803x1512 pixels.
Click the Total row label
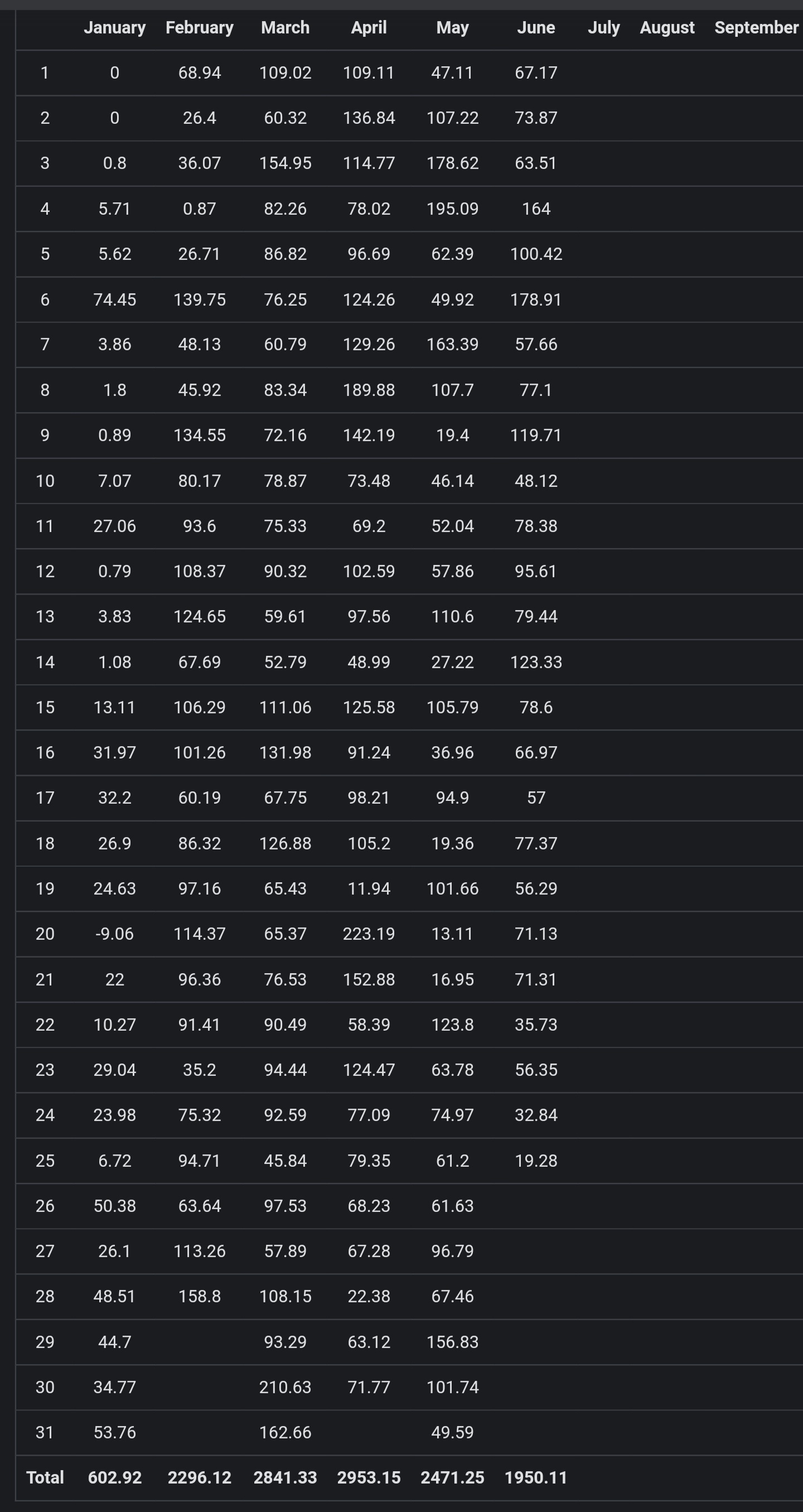tap(45, 1477)
